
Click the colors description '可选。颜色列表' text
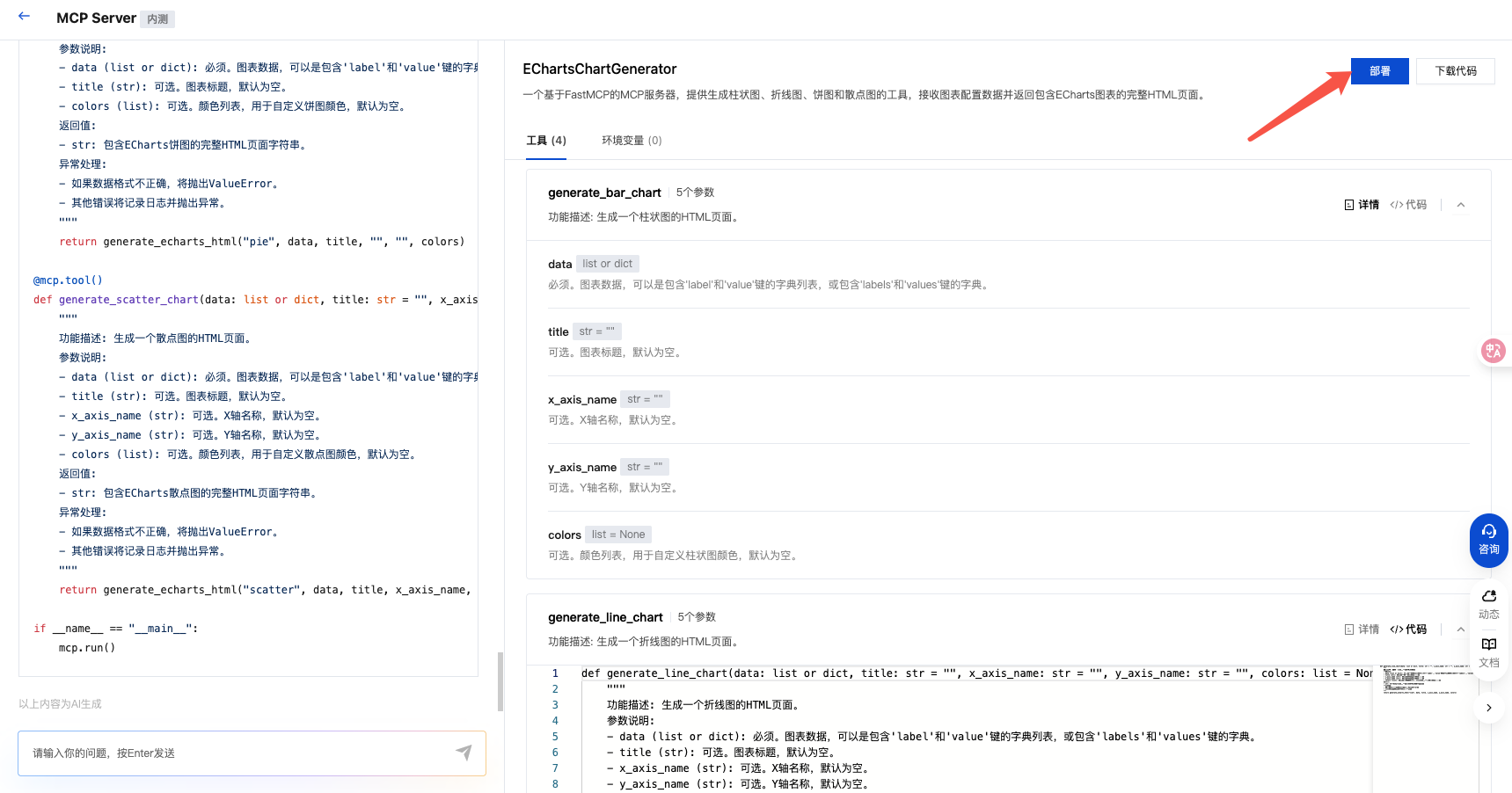(675, 556)
